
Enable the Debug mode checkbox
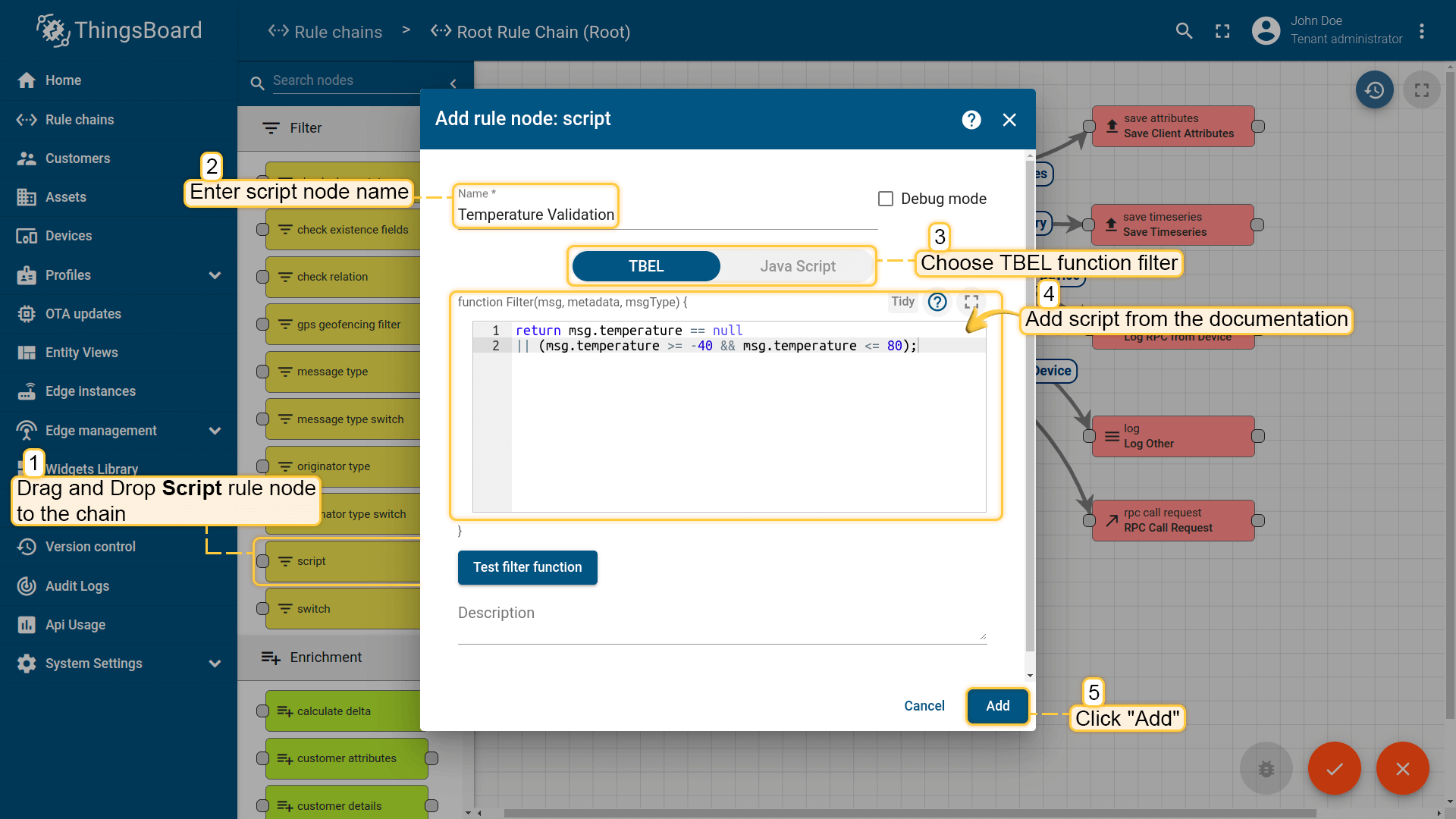coord(885,199)
